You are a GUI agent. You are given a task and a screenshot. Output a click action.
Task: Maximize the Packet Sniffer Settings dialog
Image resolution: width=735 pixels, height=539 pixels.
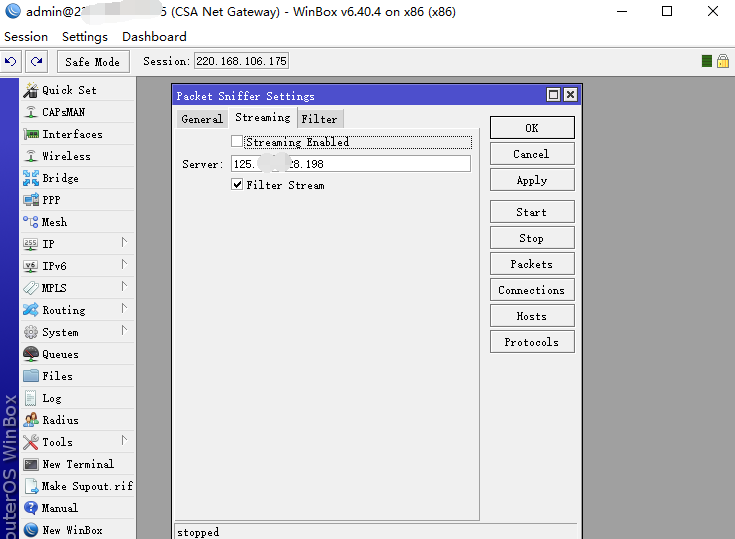[x=553, y=95]
